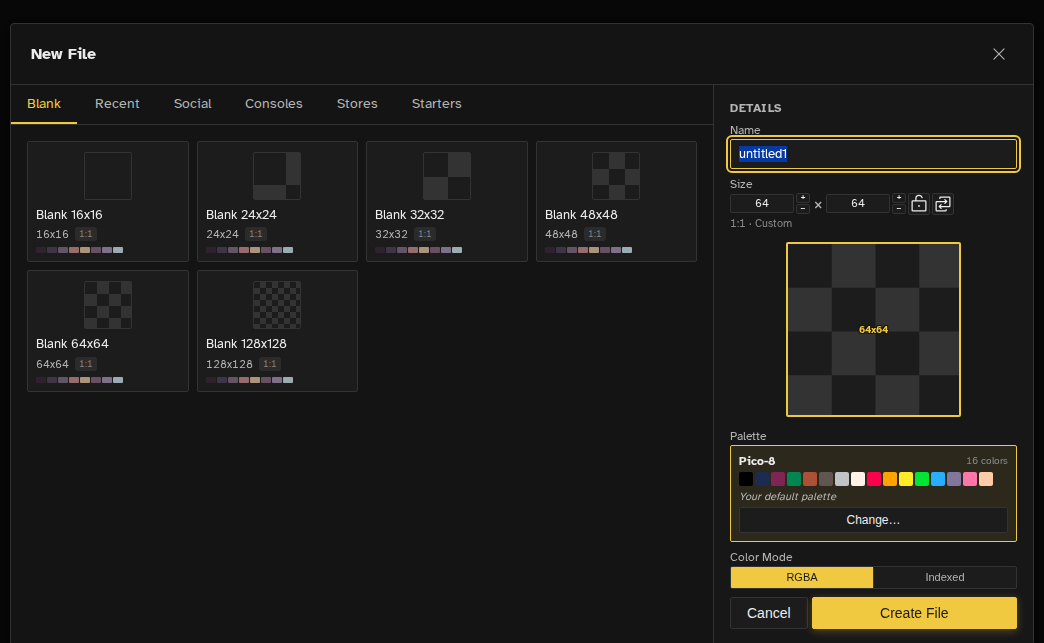Open the Social tab
This screenshot has width=1044, height=643.
coord(192,104)
